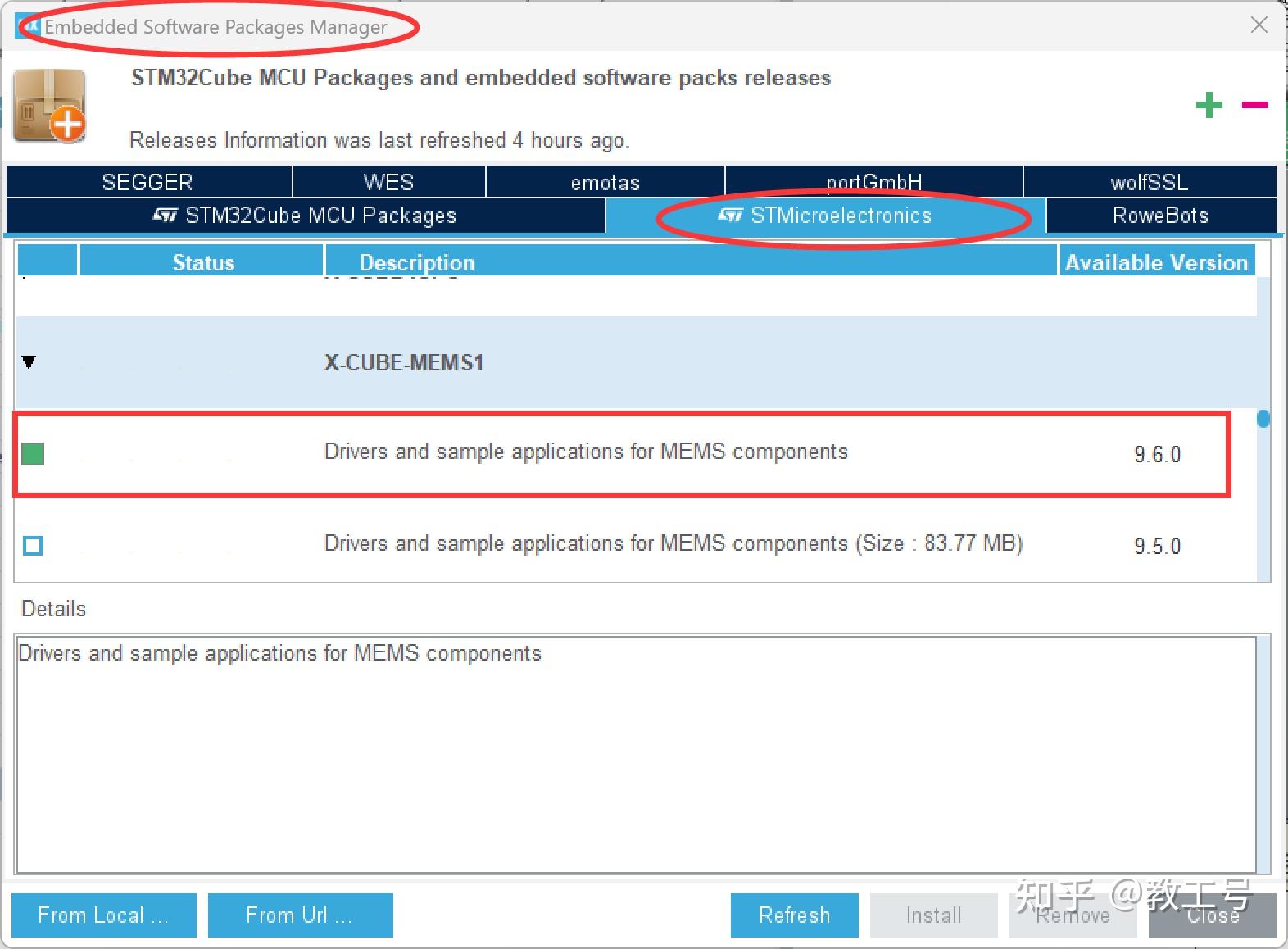Image resolution: width=1288 pixels, height=949 pixels.
Task: Select the wolfSSL tab
Action: (x=1150, y=182)
